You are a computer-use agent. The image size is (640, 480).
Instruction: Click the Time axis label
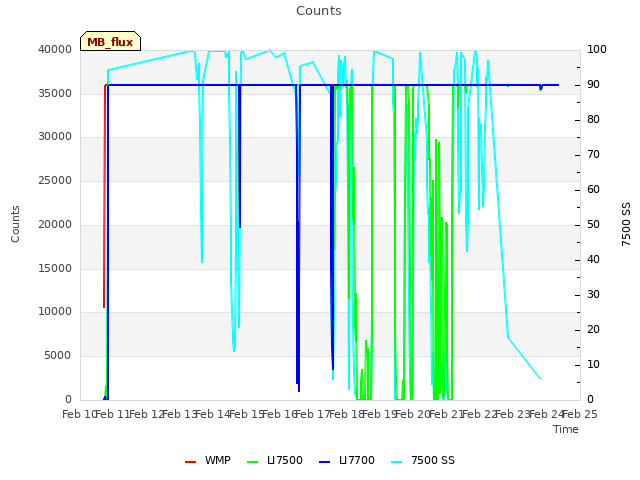coord(566,429)
